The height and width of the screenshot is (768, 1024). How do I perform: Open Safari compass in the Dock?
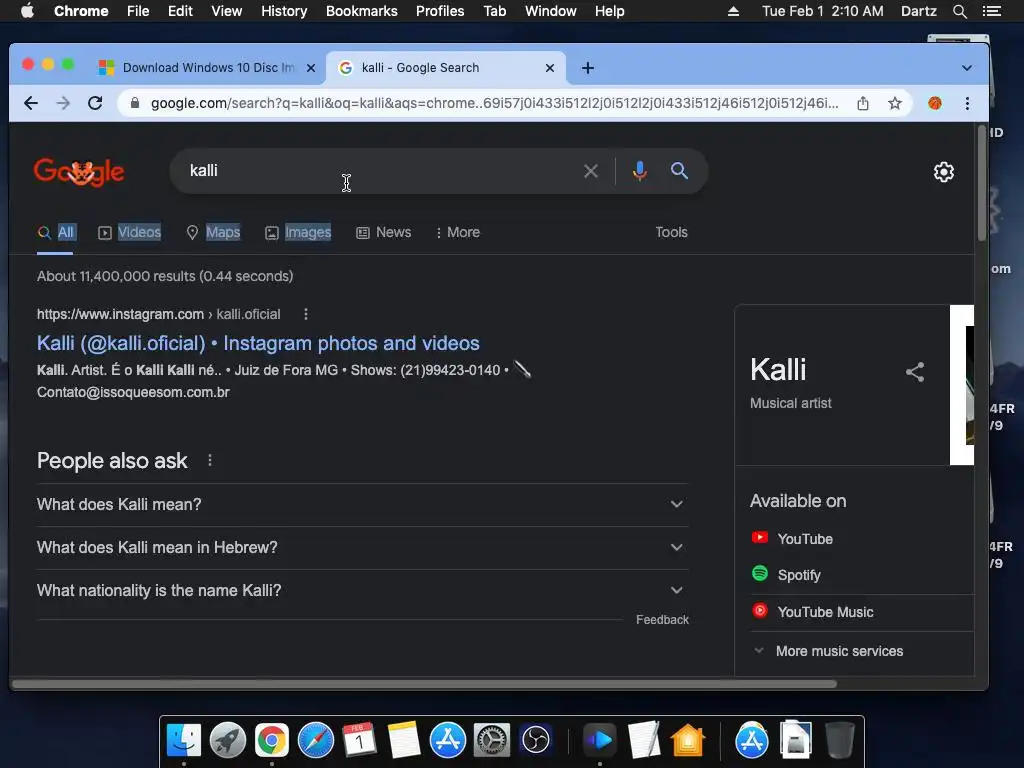pos(315,740)
